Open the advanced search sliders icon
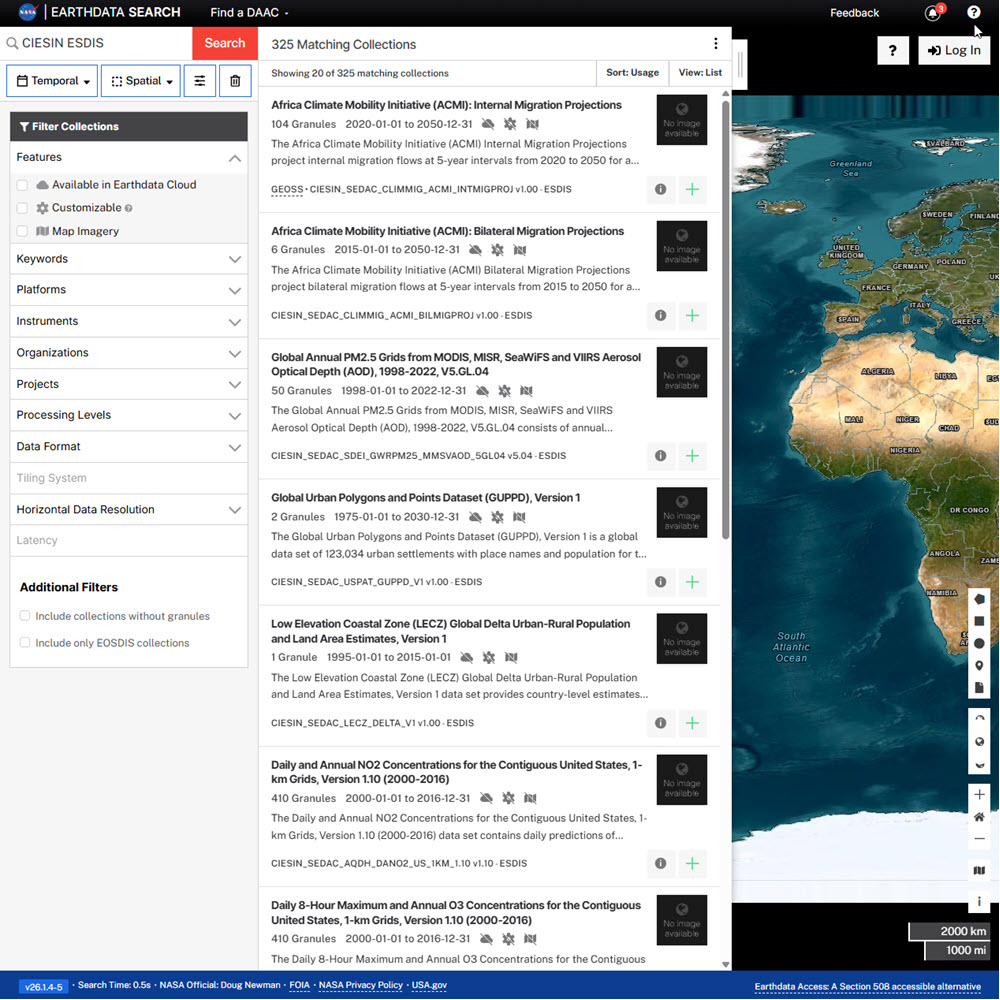 (200, 81)
